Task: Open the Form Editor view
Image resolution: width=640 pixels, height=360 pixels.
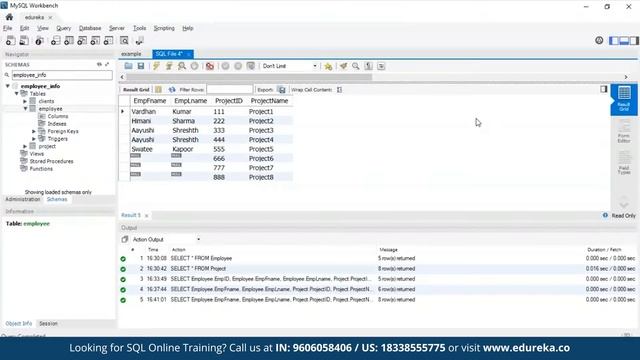Action: [x=624, y=131]
